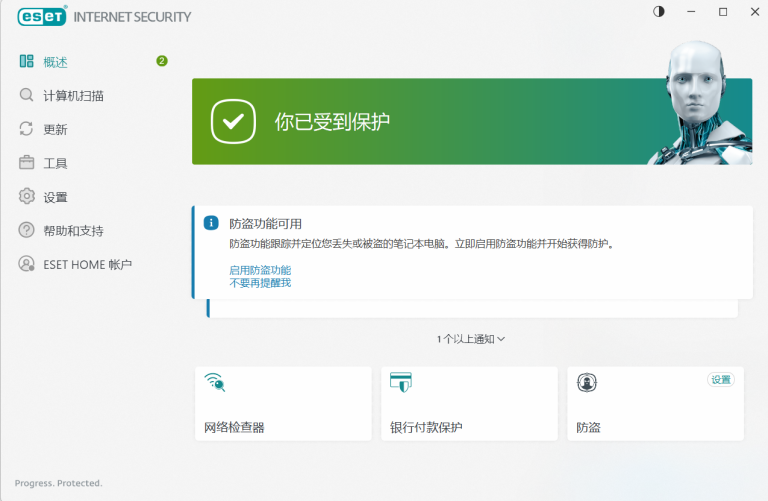Screen dimensions: 768x501
Task: Click the refresh arrows icon for update
Action: point(26,128)
